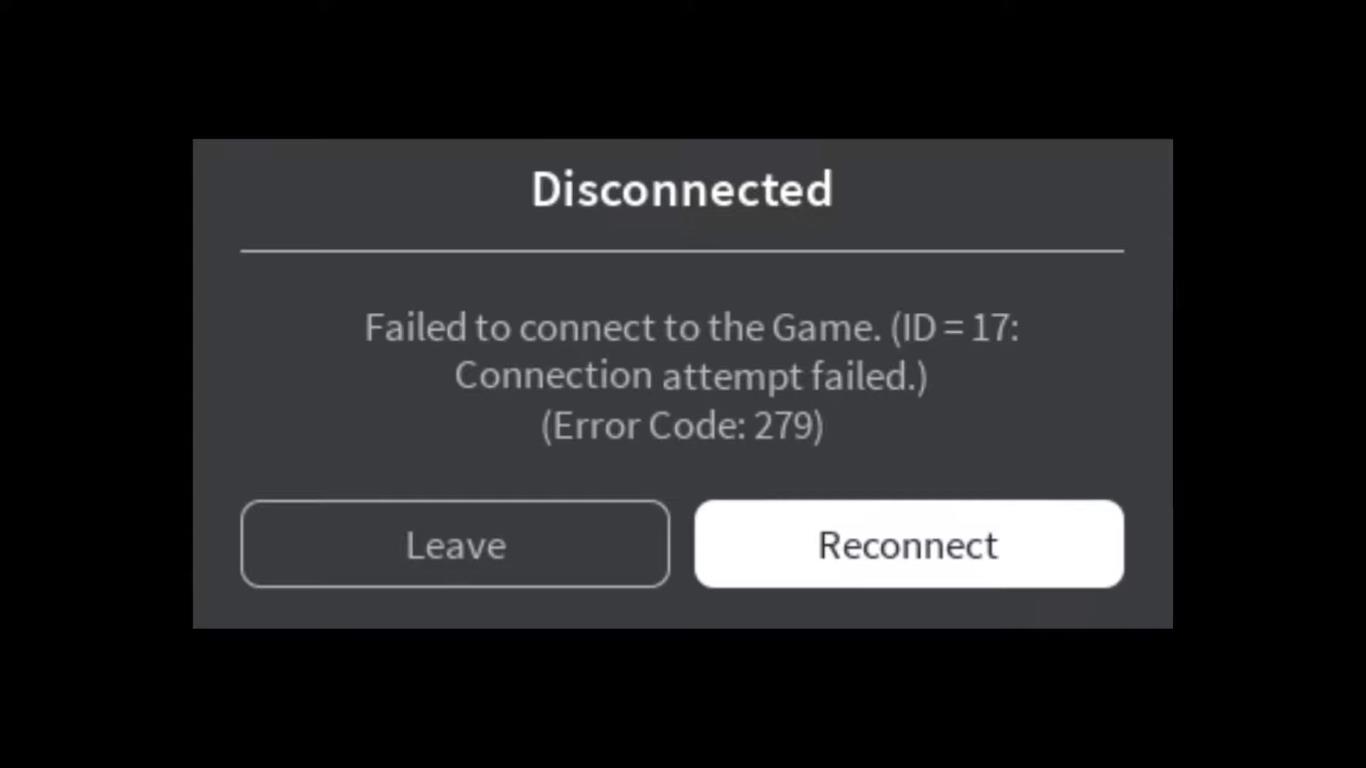Click the '(Error Code: 279)' text
The height and width of the screenshot is (768, 1366).
click(x=682, y=426)
